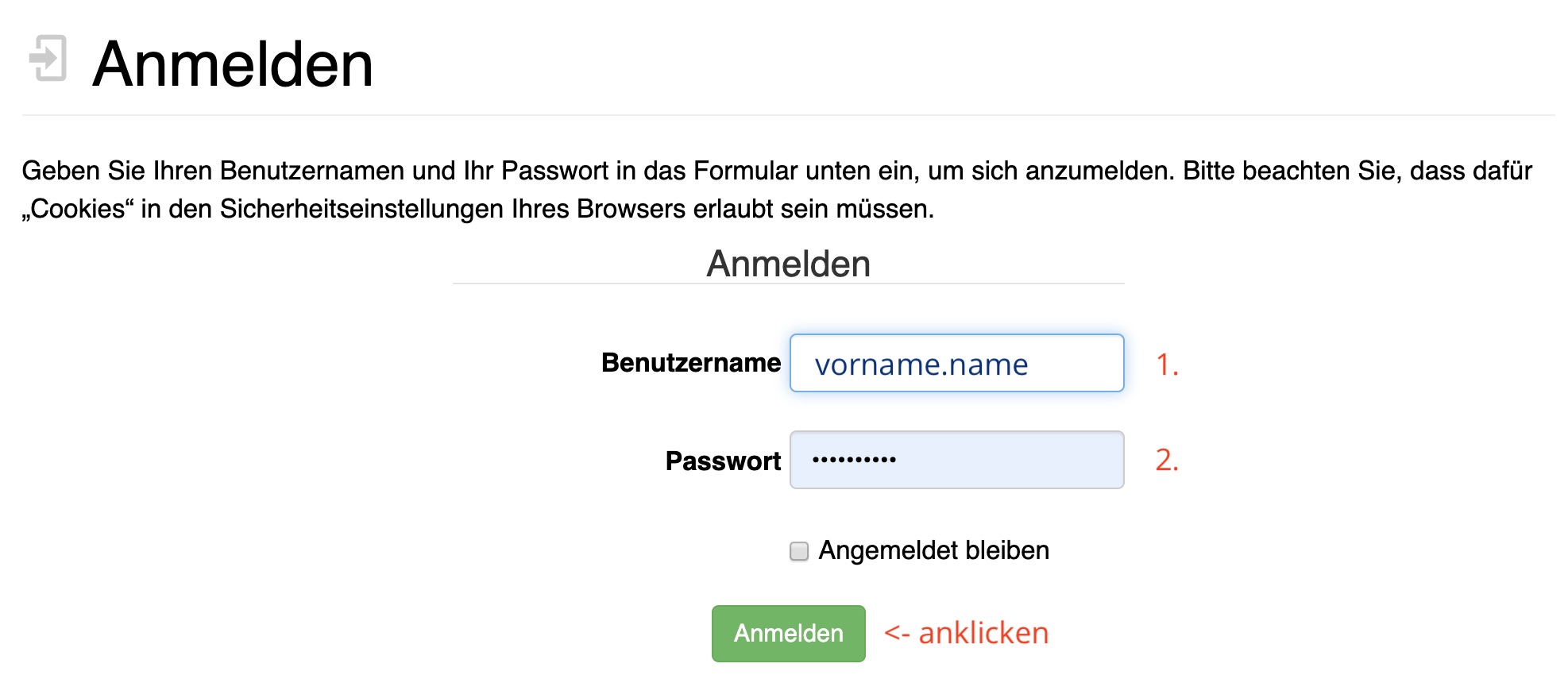This screenshot has height=675, width=1568.
Task: Click the red arrow before anklicken
Action: [x=897, y=633]
